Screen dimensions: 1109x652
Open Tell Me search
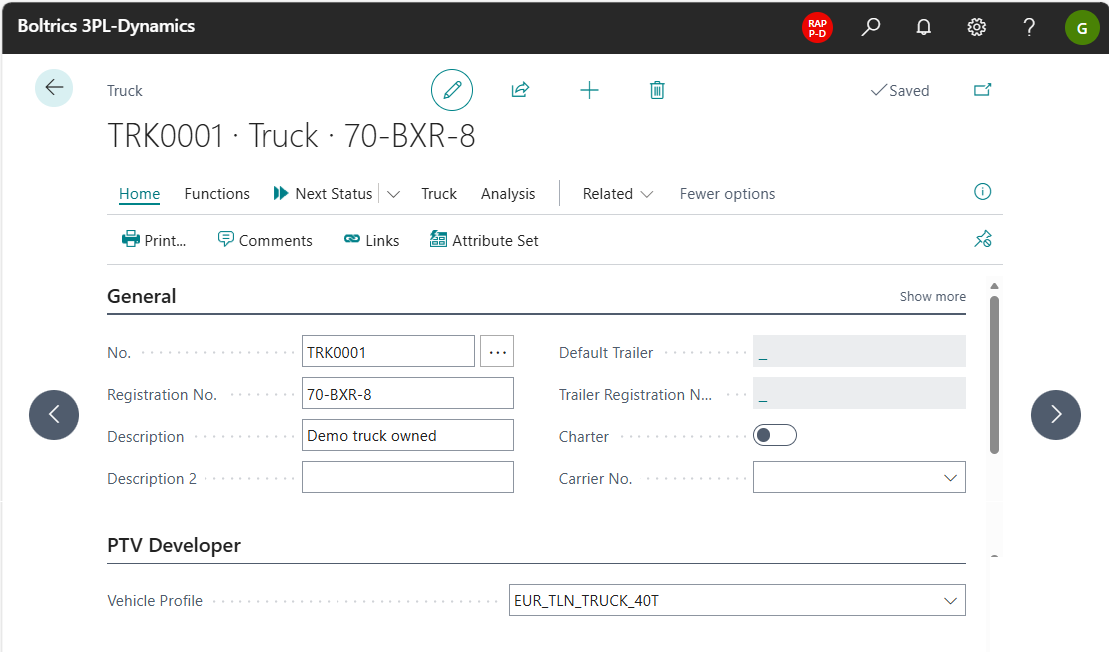click(x=870, y=27)
